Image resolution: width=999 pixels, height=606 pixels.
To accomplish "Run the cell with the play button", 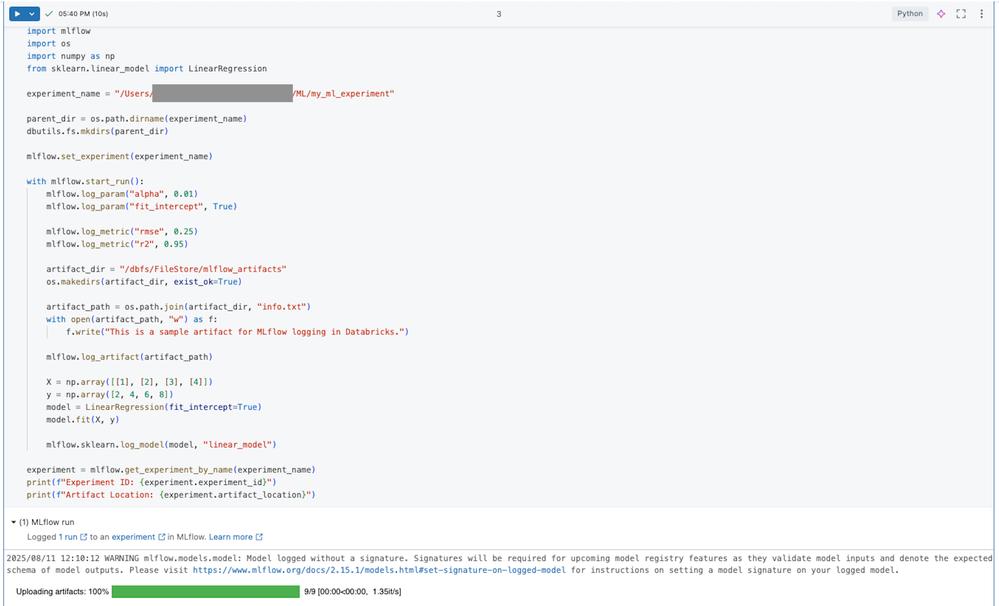I will 17,14.
